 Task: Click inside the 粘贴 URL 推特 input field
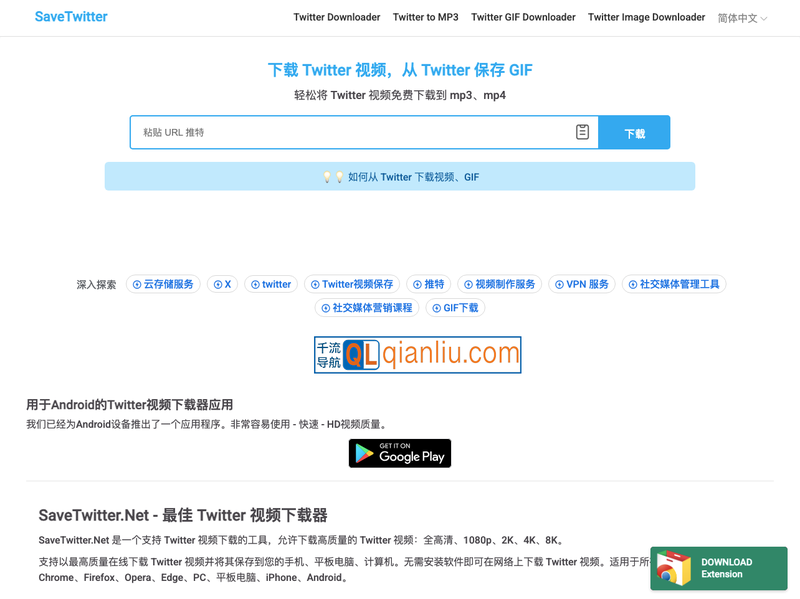[300, 131]
